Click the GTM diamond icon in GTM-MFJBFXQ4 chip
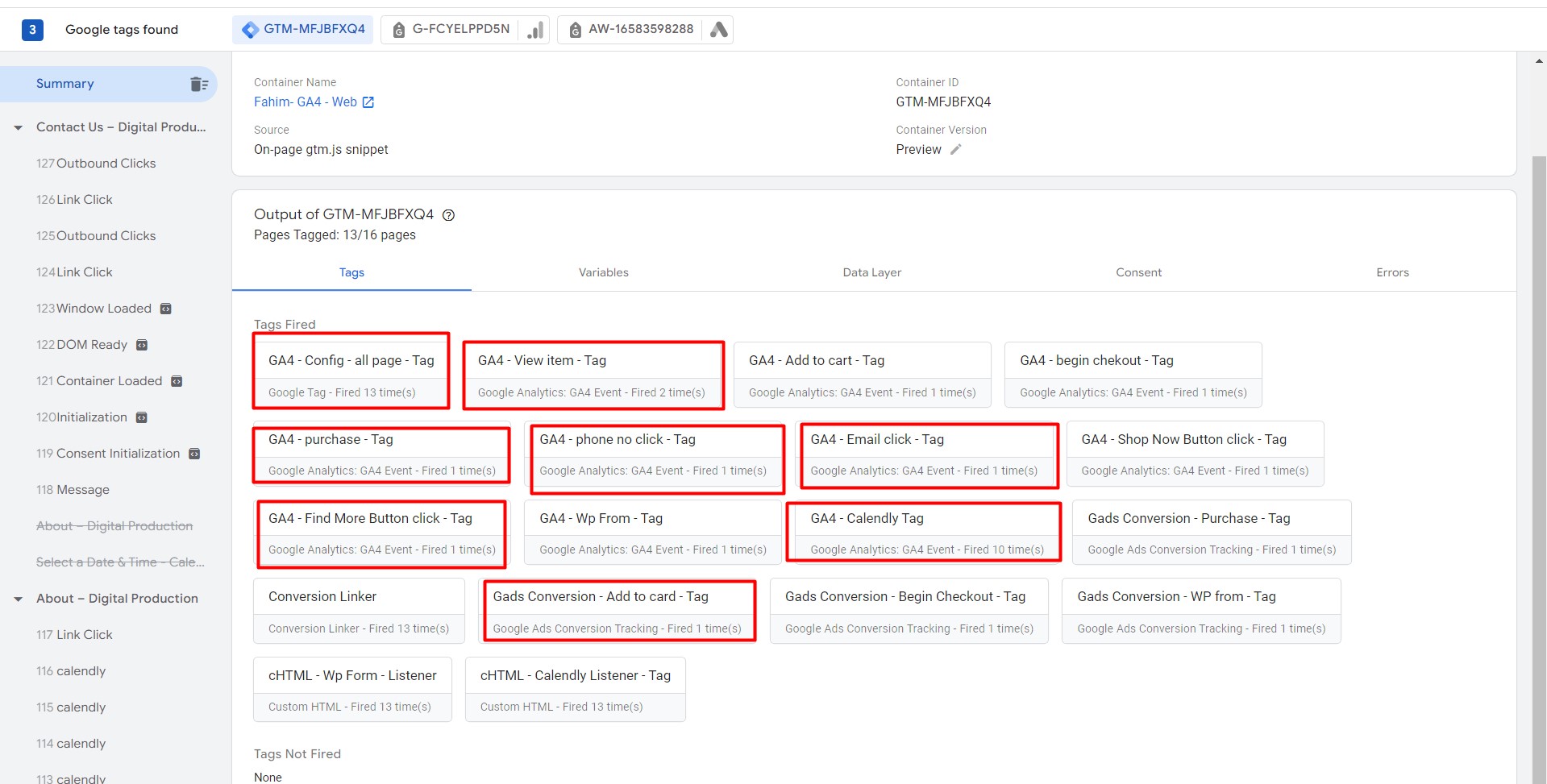 251,30
